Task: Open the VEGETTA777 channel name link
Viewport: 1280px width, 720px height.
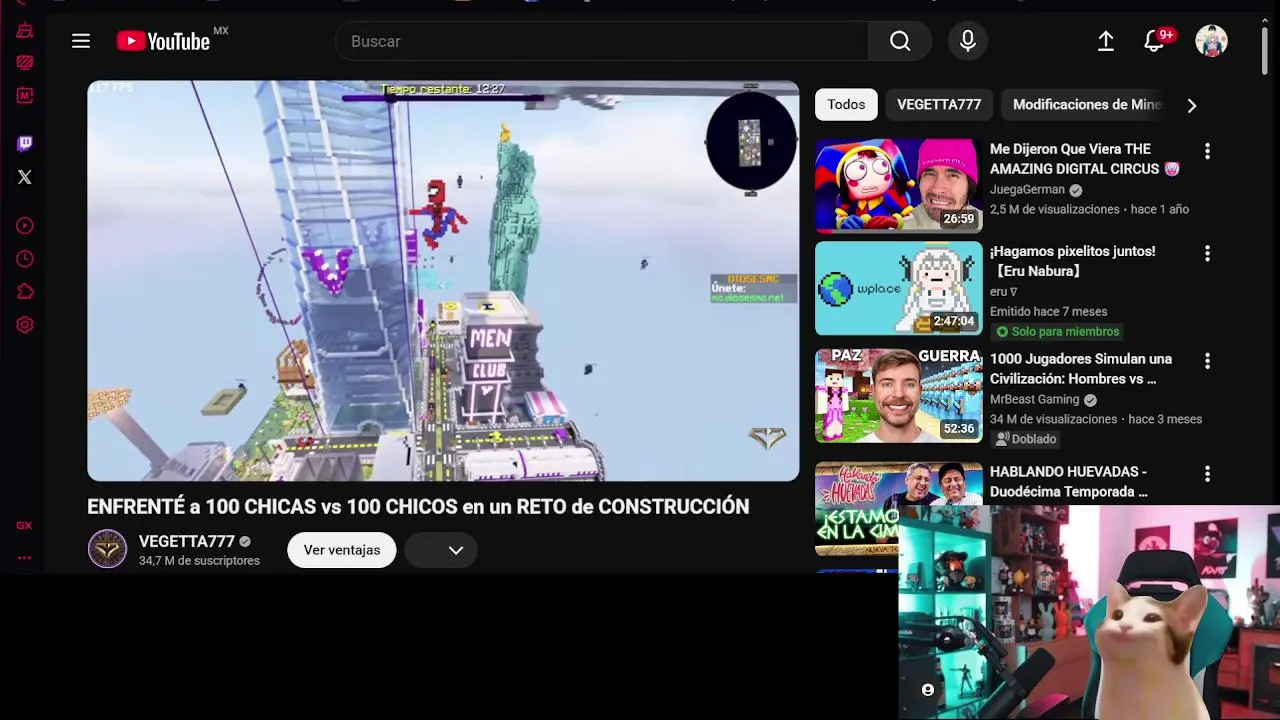Action: pos(187,541)
